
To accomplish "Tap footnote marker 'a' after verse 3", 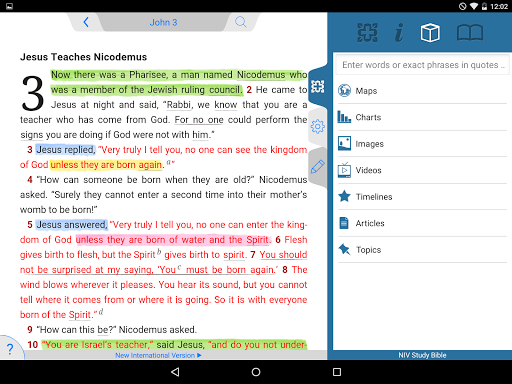I will click(x=169, y=162).
